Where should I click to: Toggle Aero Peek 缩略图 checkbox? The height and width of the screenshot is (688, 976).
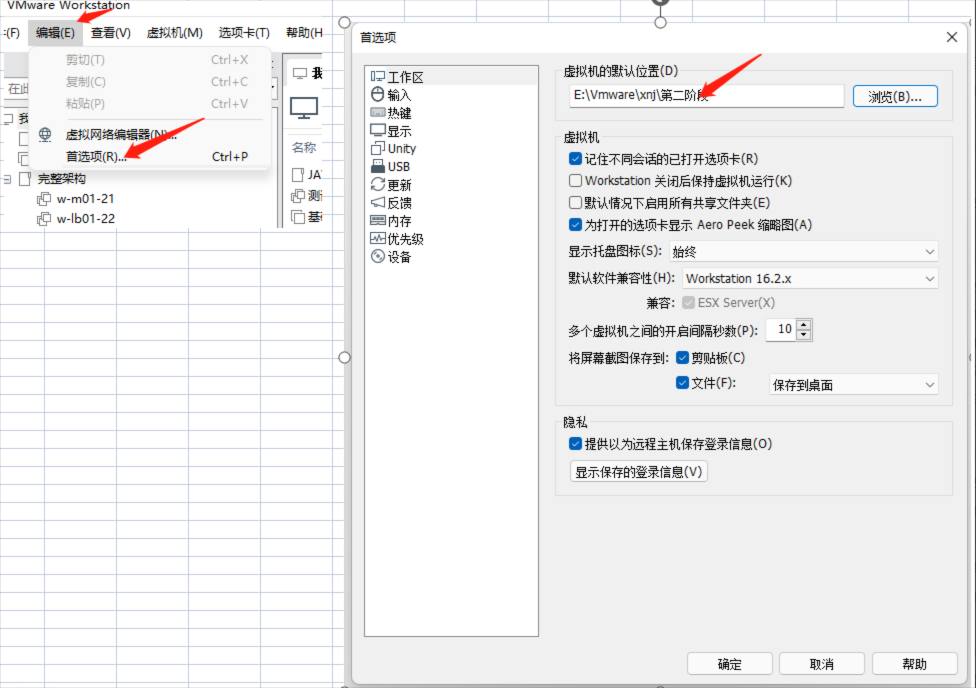pos(575,225)
